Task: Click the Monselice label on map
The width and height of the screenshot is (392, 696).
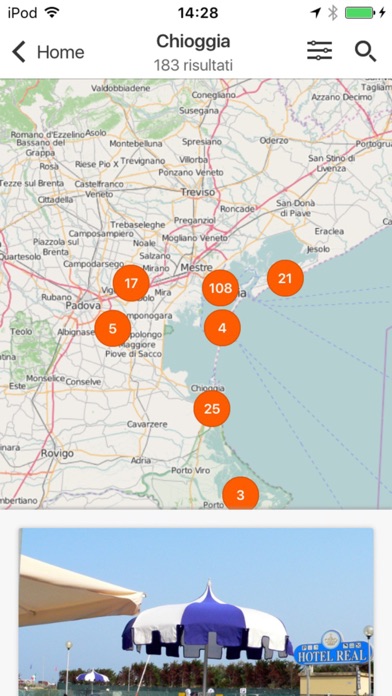Action: pyautogui.click(x=45, y=379)
